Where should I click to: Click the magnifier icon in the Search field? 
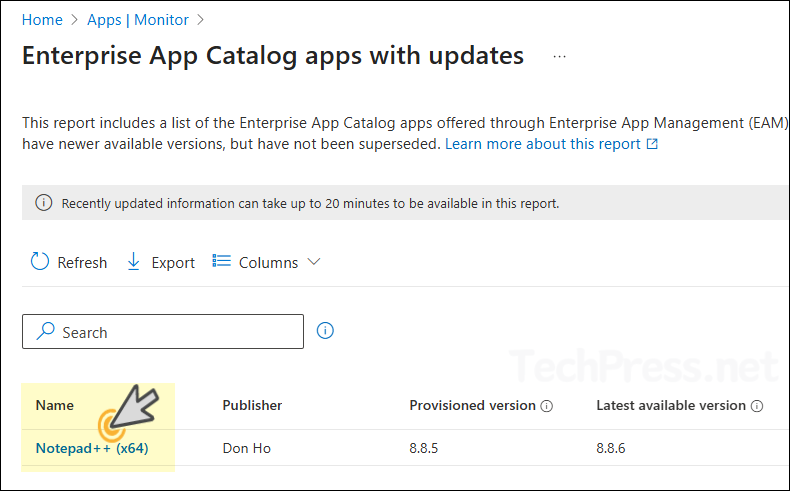(45, 332)
